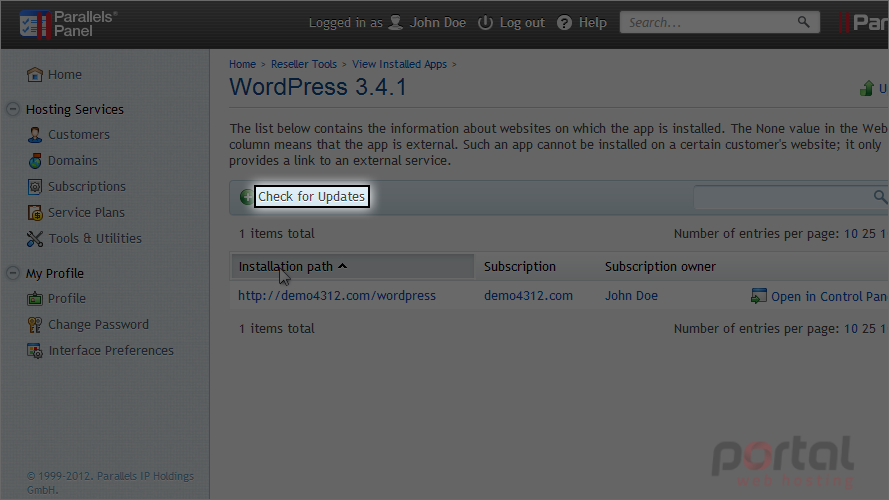
Task: Open the View Installed Apps breadcrumb
Action: (399, 64)
